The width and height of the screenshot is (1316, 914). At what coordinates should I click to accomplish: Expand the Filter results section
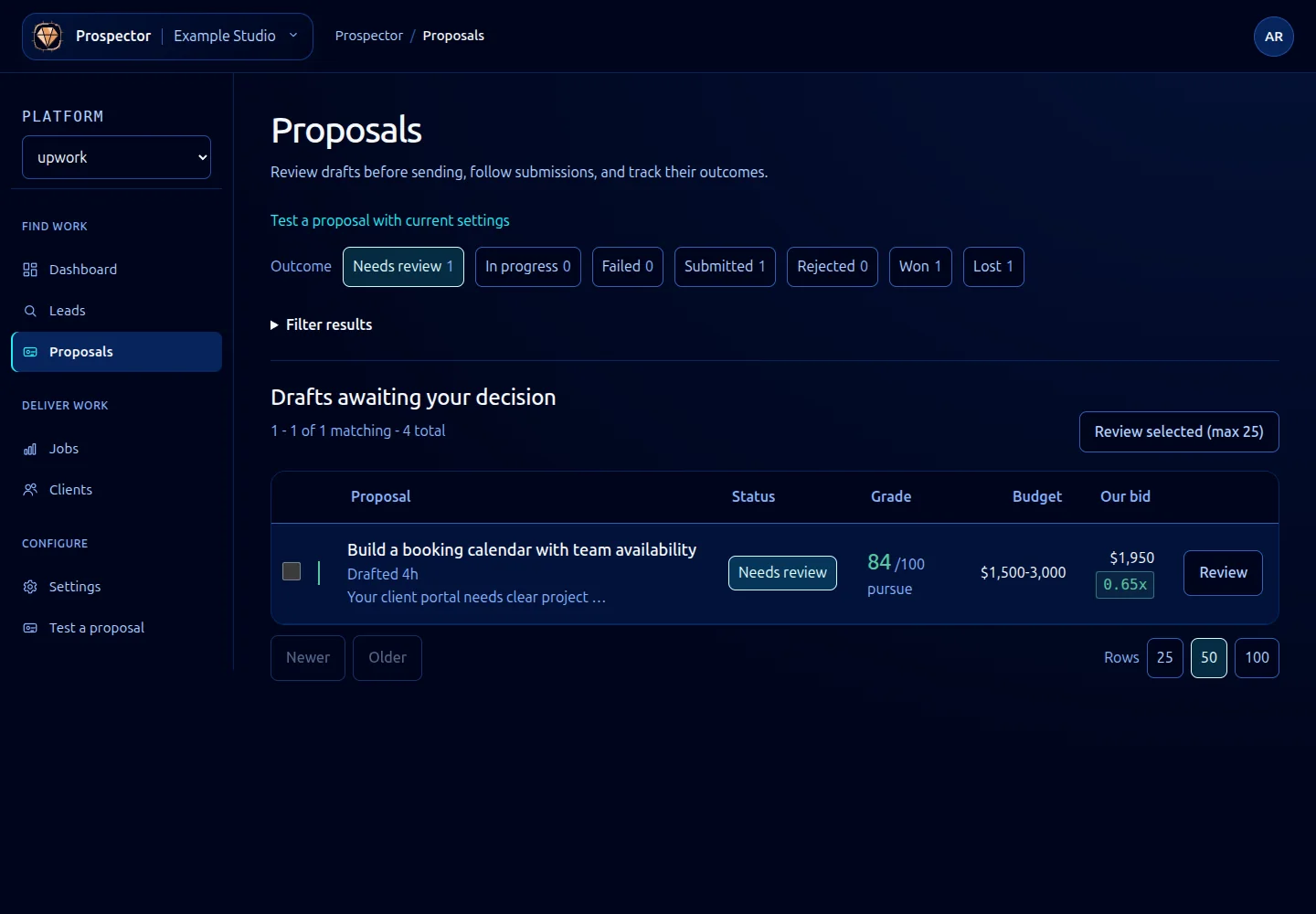[x=322, y=324]
